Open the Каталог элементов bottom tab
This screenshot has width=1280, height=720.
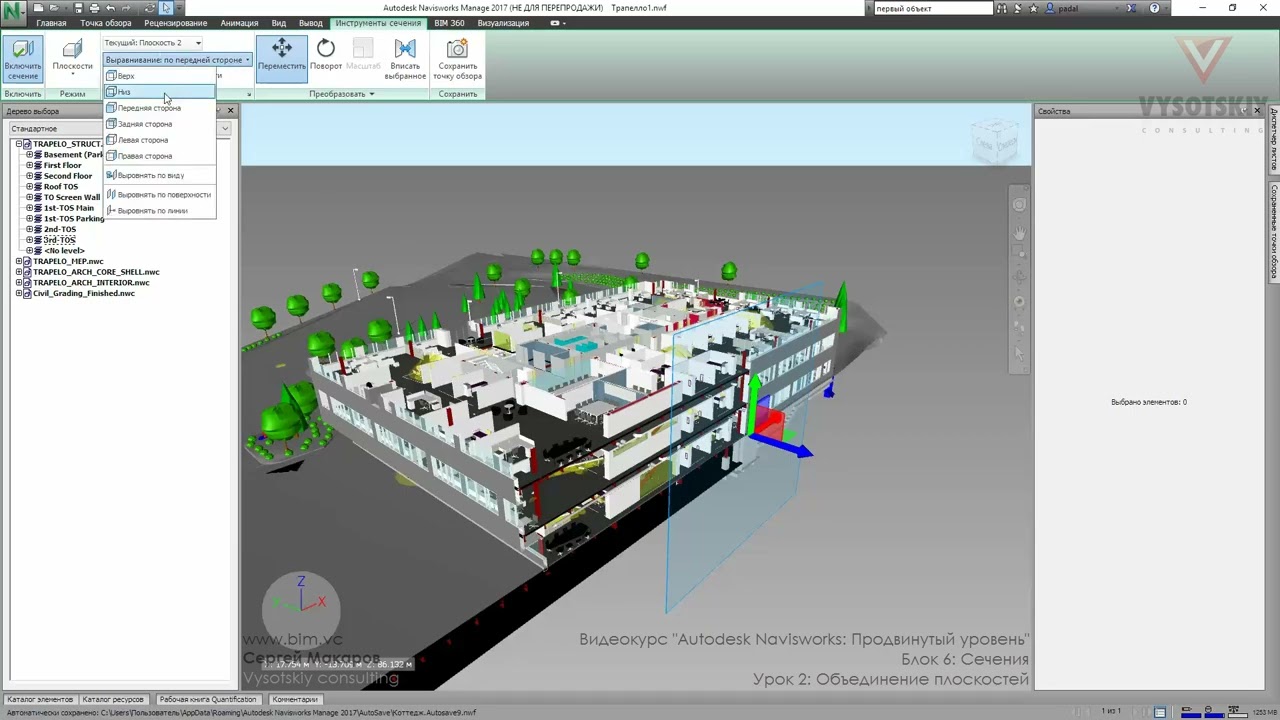coord(40,699)
